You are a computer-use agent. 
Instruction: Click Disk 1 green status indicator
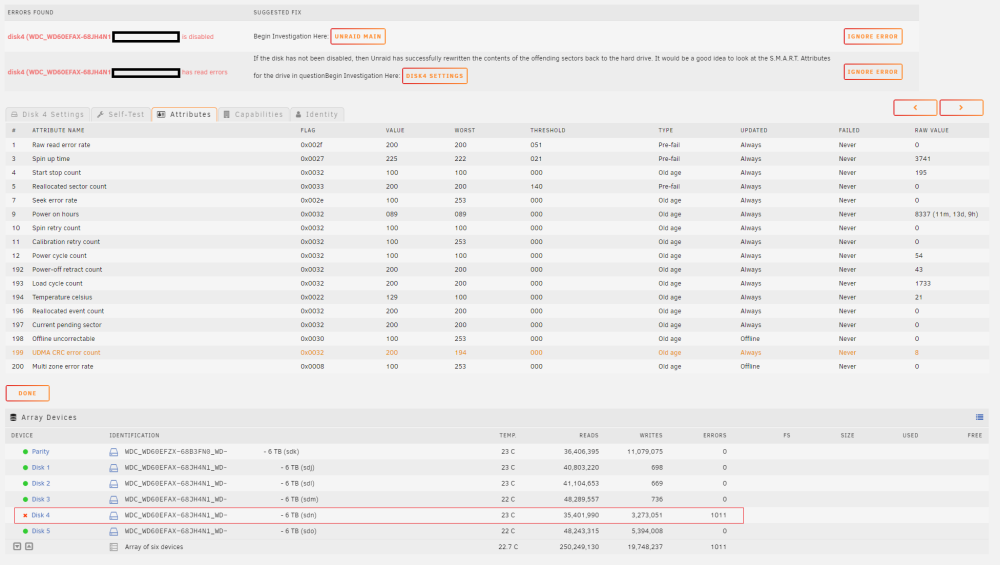pyautogui.click(x=26, y=467)
